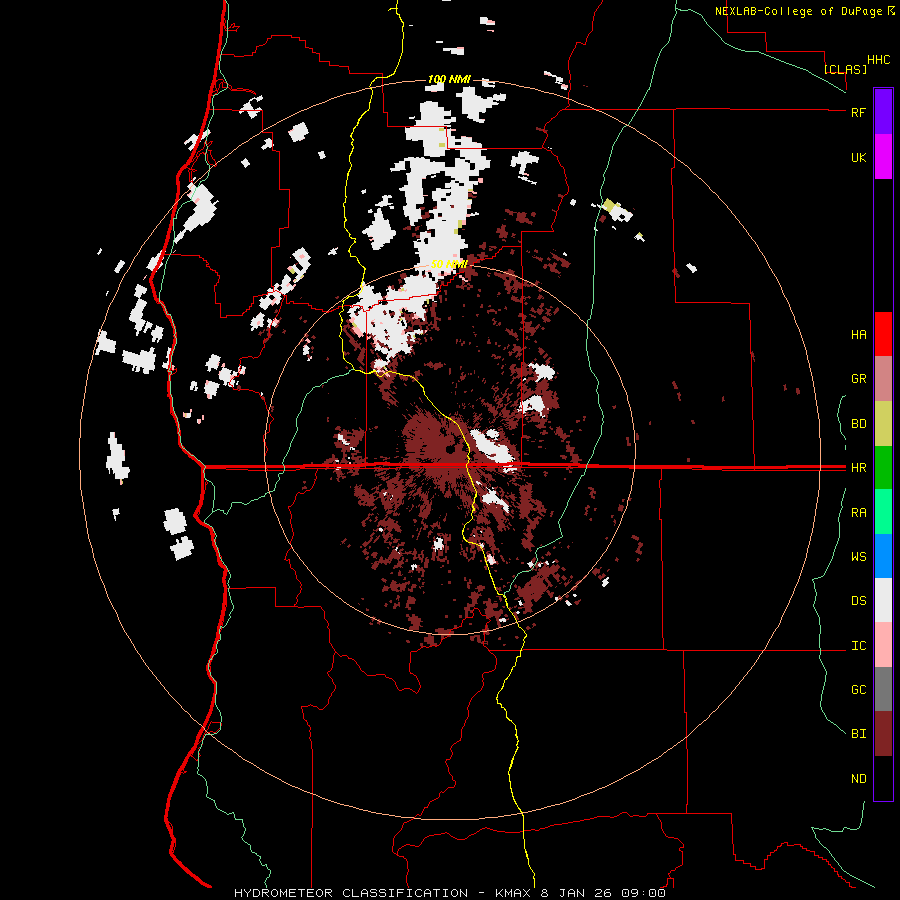Click the 'RA' legend label
Viewport: 900px width, 900px height.
(858, 513)
